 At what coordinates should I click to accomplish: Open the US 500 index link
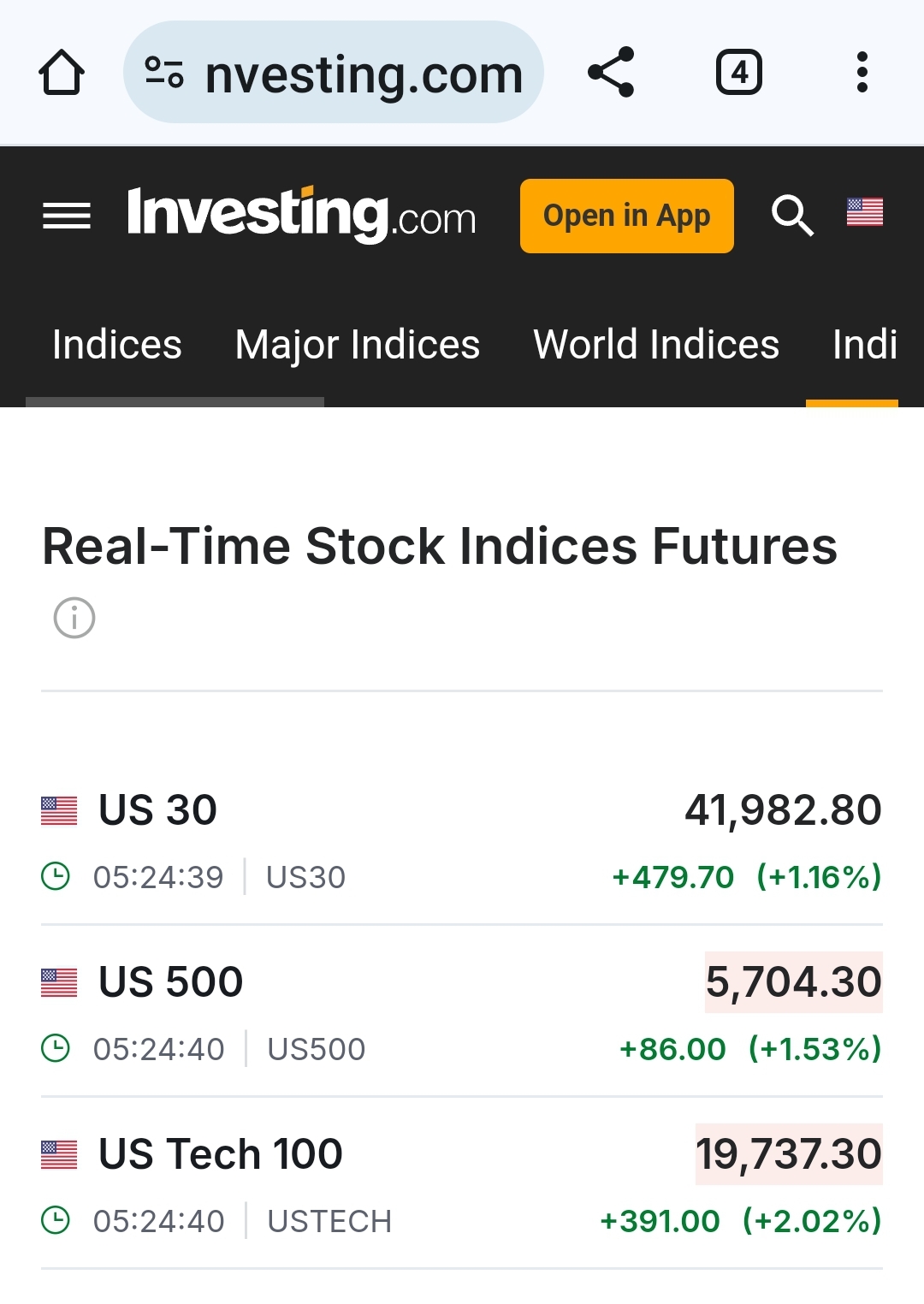coord(171,981)
